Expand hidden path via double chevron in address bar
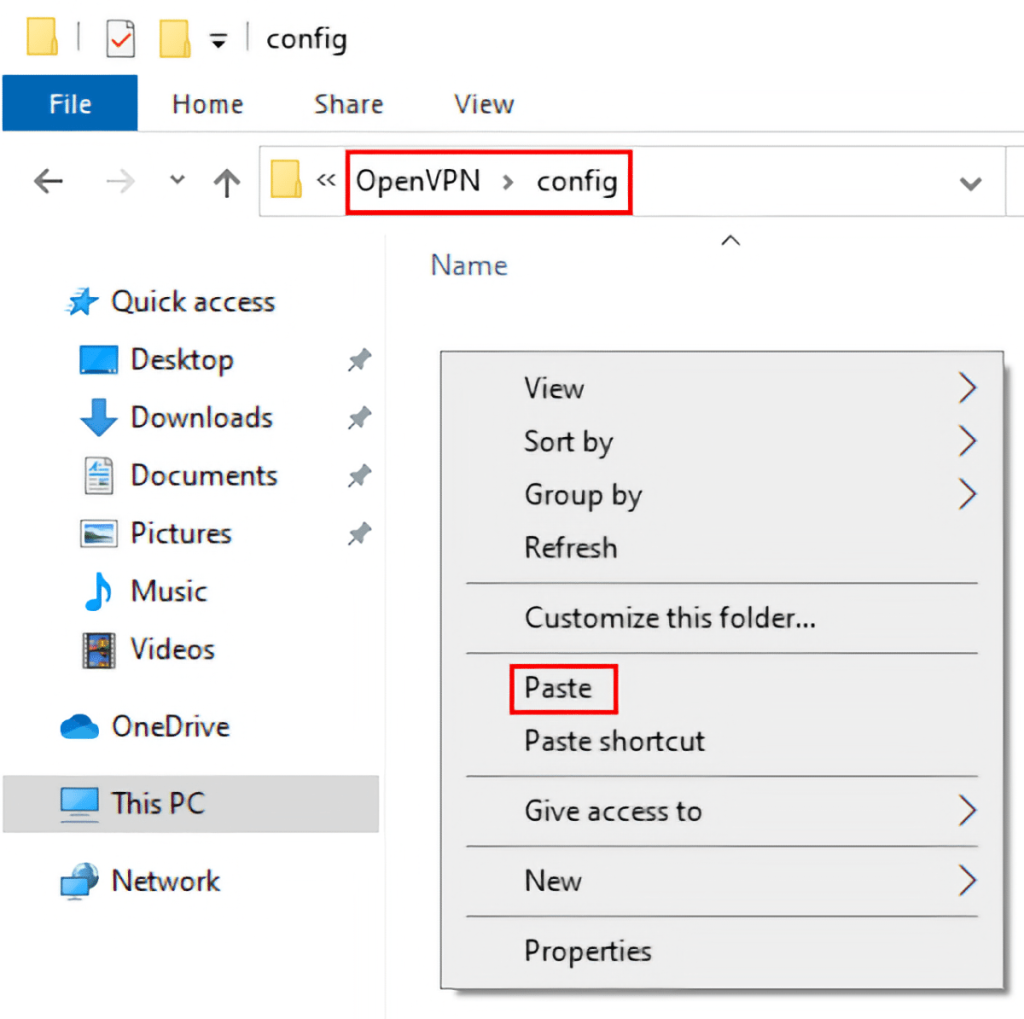The image size is (1024, 1019). tap(326, 180)
